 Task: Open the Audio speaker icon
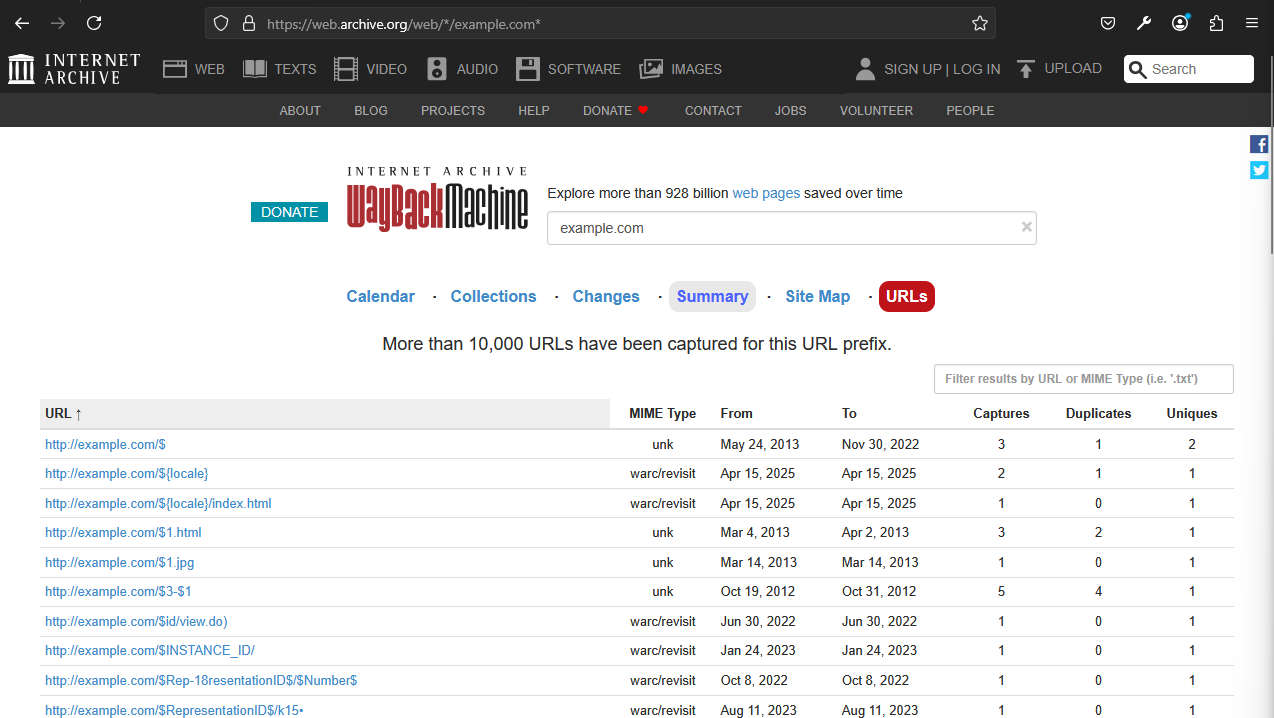437,69
